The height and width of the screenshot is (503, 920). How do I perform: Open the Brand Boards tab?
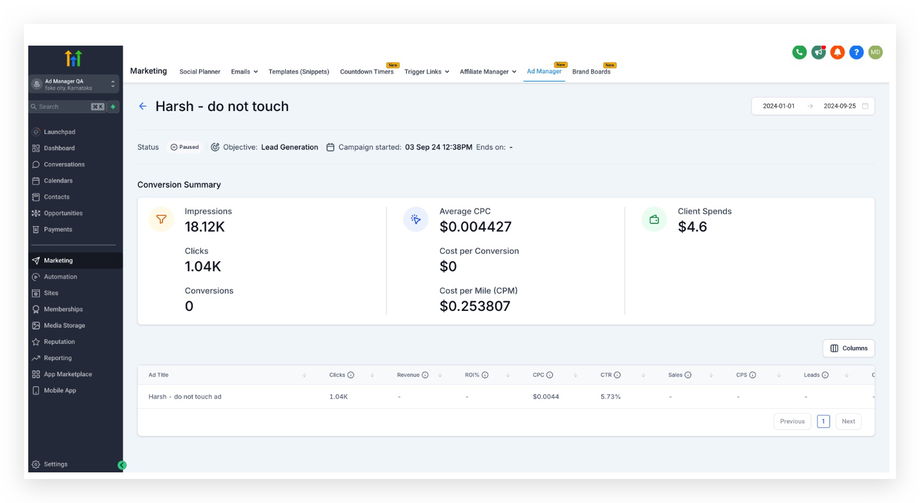(591, 72)
